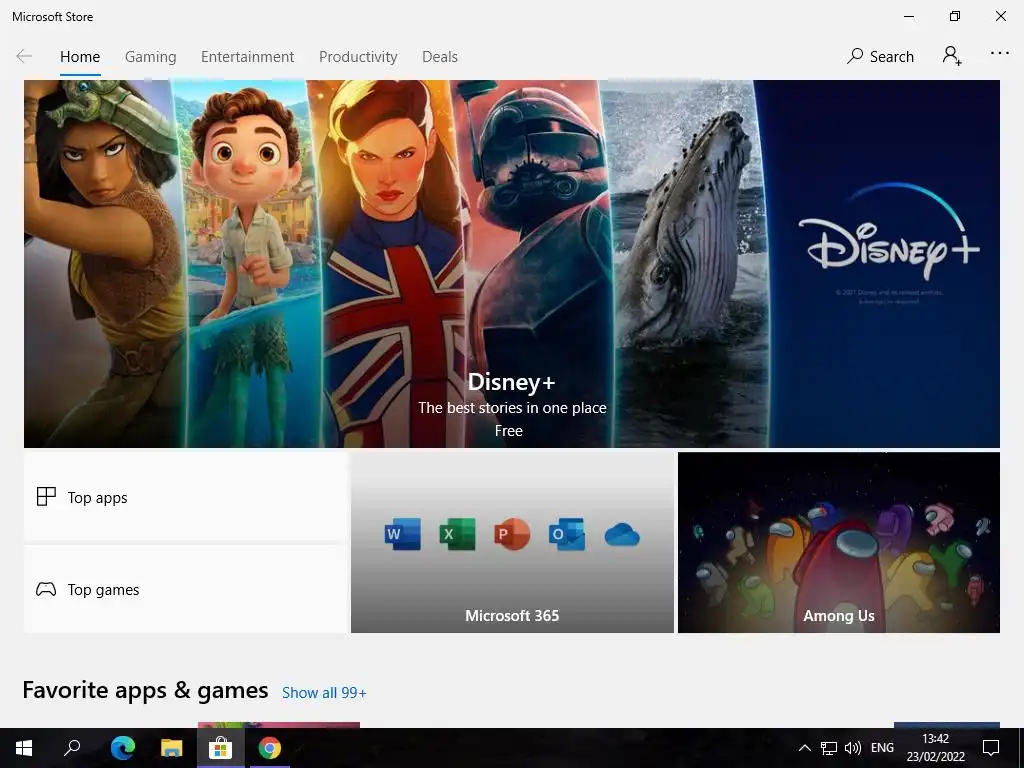Open the notification center icon

pos(991,748)
